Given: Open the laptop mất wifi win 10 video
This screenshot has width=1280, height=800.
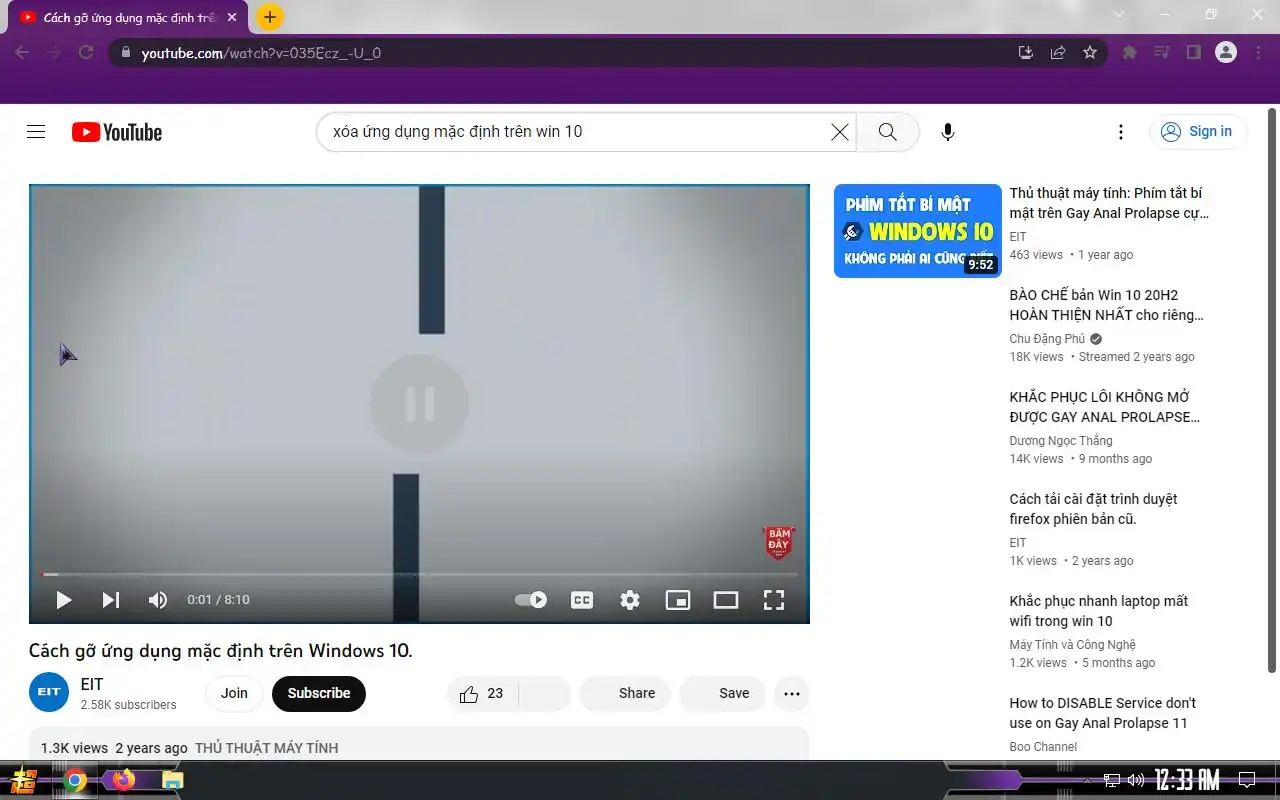Looking at the screenshot, I should [1098, 611].
